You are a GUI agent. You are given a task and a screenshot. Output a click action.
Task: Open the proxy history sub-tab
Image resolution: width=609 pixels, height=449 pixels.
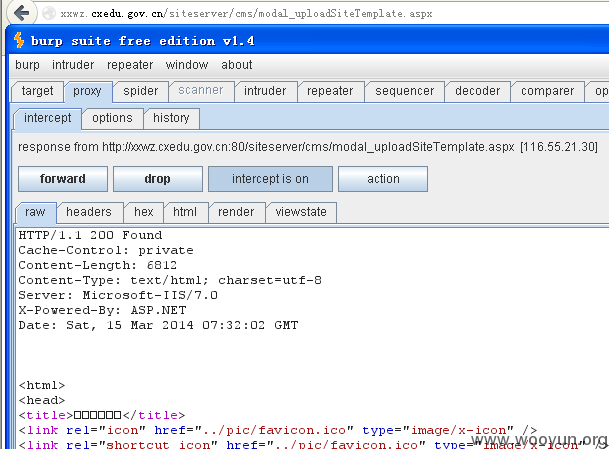(x=171, y=118)
